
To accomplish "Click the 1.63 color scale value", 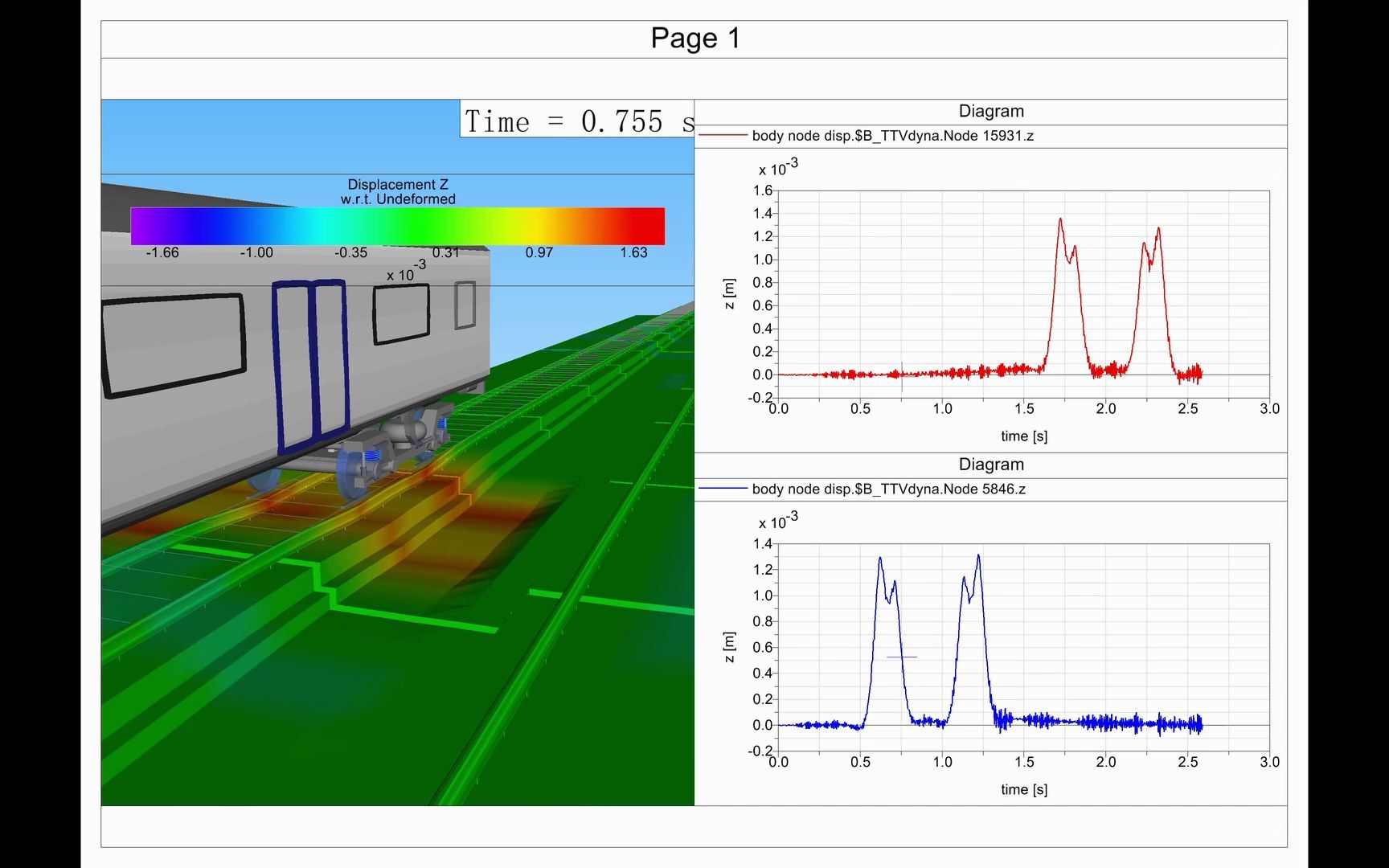I will coord(633,252).
